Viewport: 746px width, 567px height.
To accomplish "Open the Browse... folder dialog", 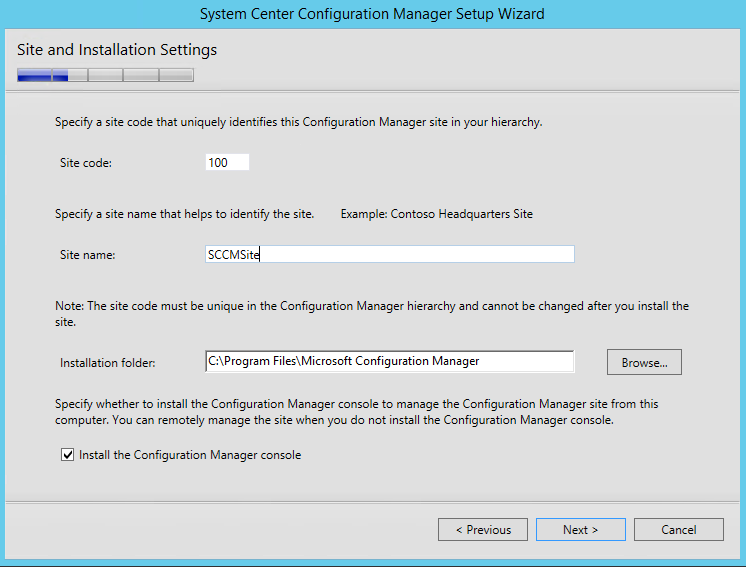I will point(644,362).
